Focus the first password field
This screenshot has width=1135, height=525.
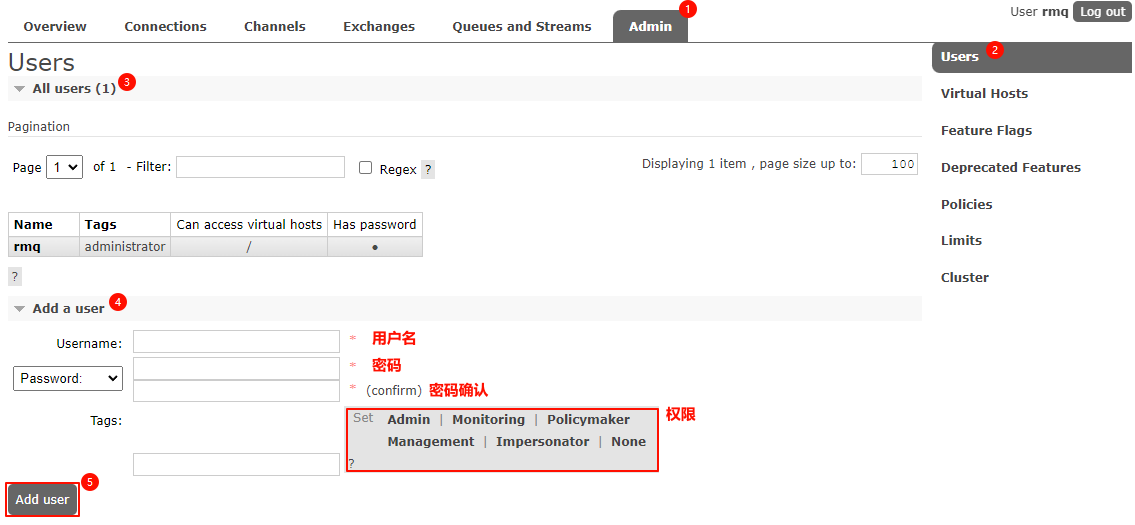(x=237, y=368)
